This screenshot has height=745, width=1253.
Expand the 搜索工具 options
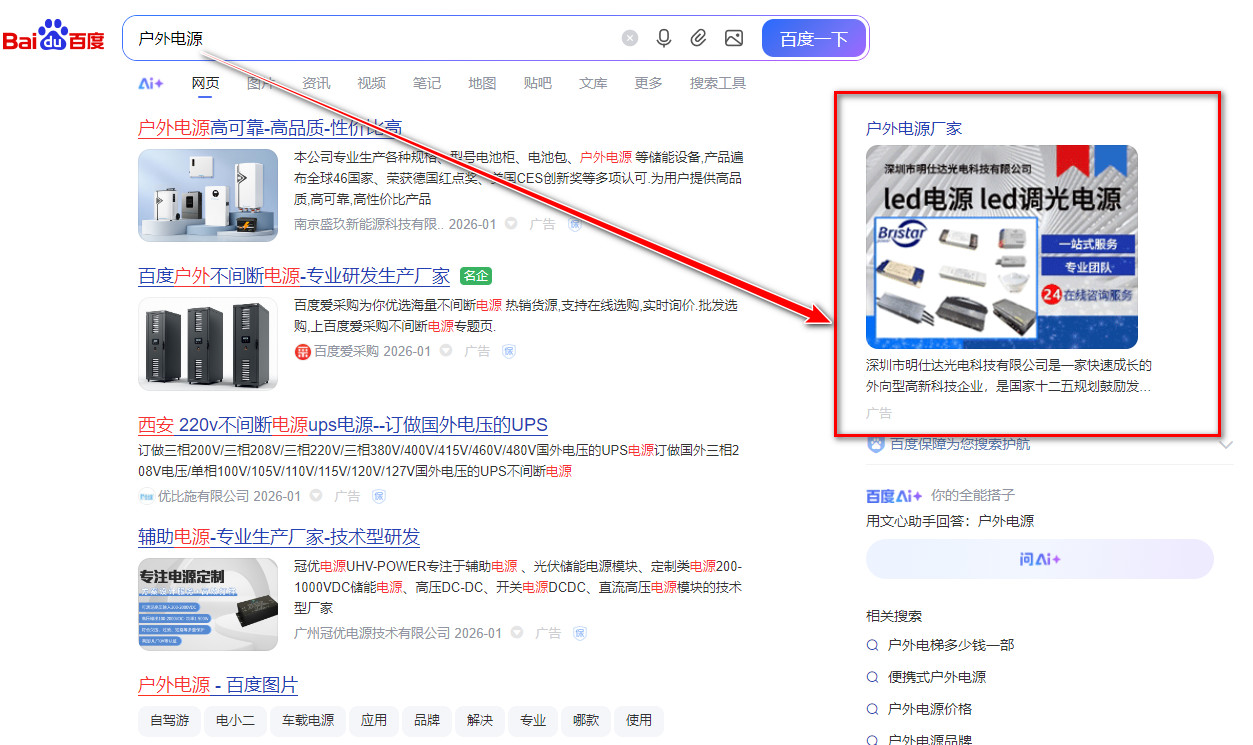click(717, 83)
